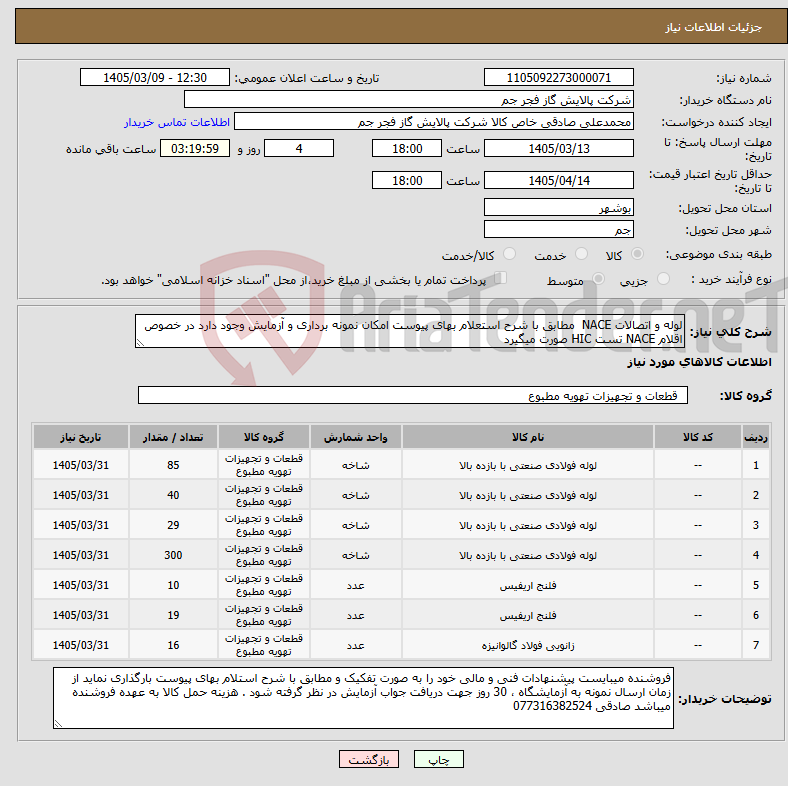This screenshot has width=788, height=786.
Task: Open the اطلاعات تماس خریدار link
Action: coord(177,122)
